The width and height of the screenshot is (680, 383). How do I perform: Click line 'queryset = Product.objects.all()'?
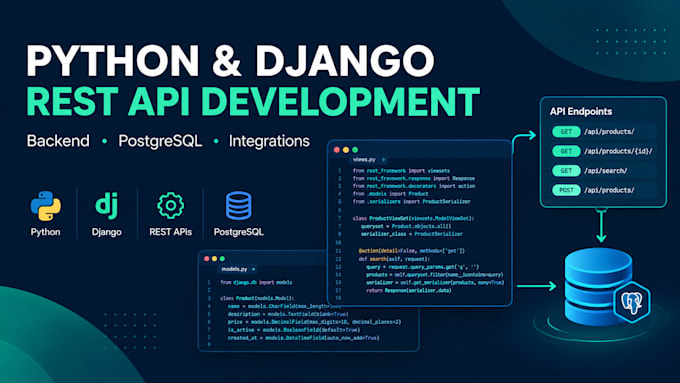(x=406, y=226)
